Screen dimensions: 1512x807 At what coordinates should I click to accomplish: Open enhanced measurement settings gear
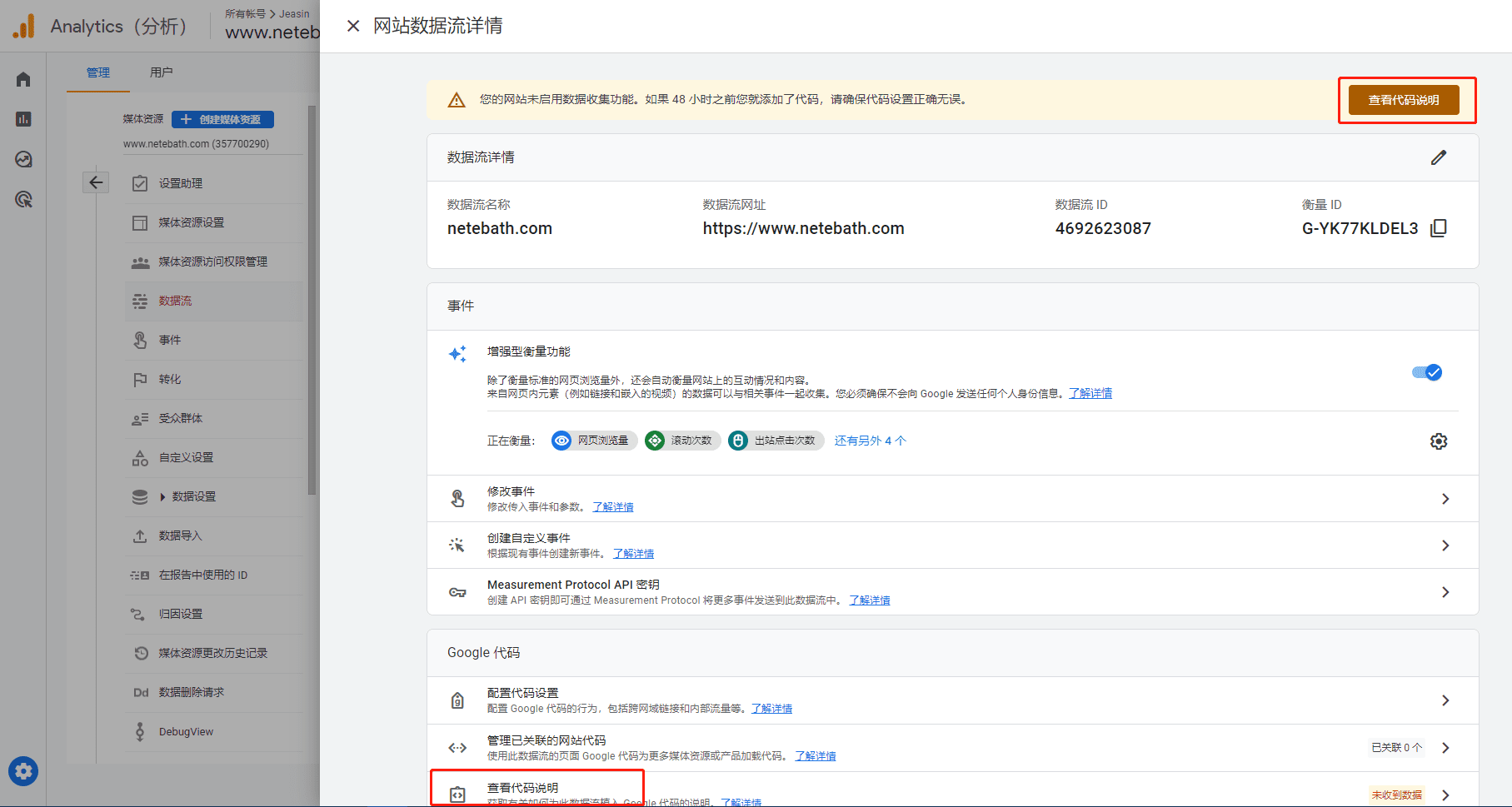pyautogui.click(x=1439, y=441)
